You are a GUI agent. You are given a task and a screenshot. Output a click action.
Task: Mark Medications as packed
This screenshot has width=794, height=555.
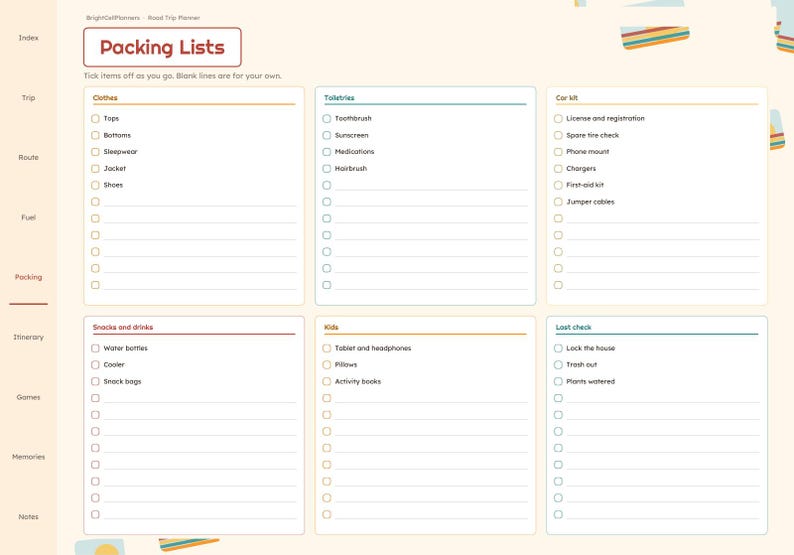[x=327, y=152]
